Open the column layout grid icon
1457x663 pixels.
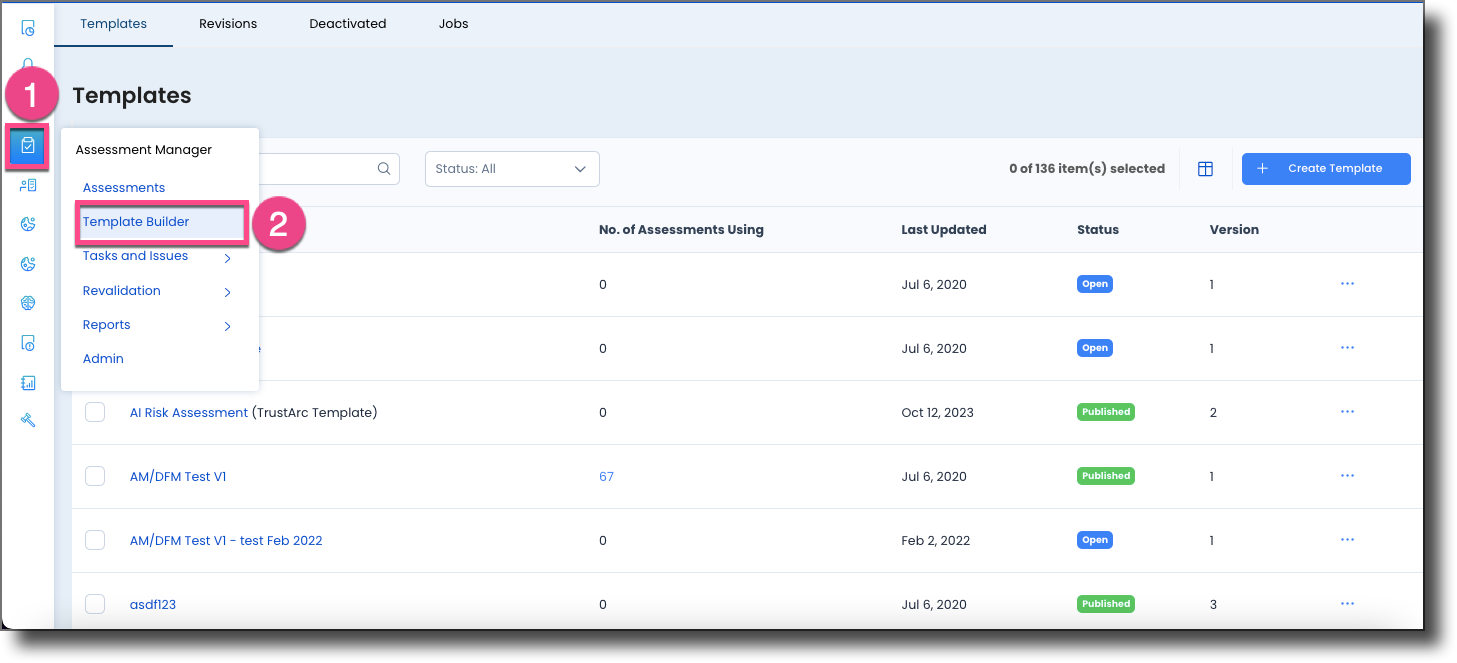point(1205,168)
